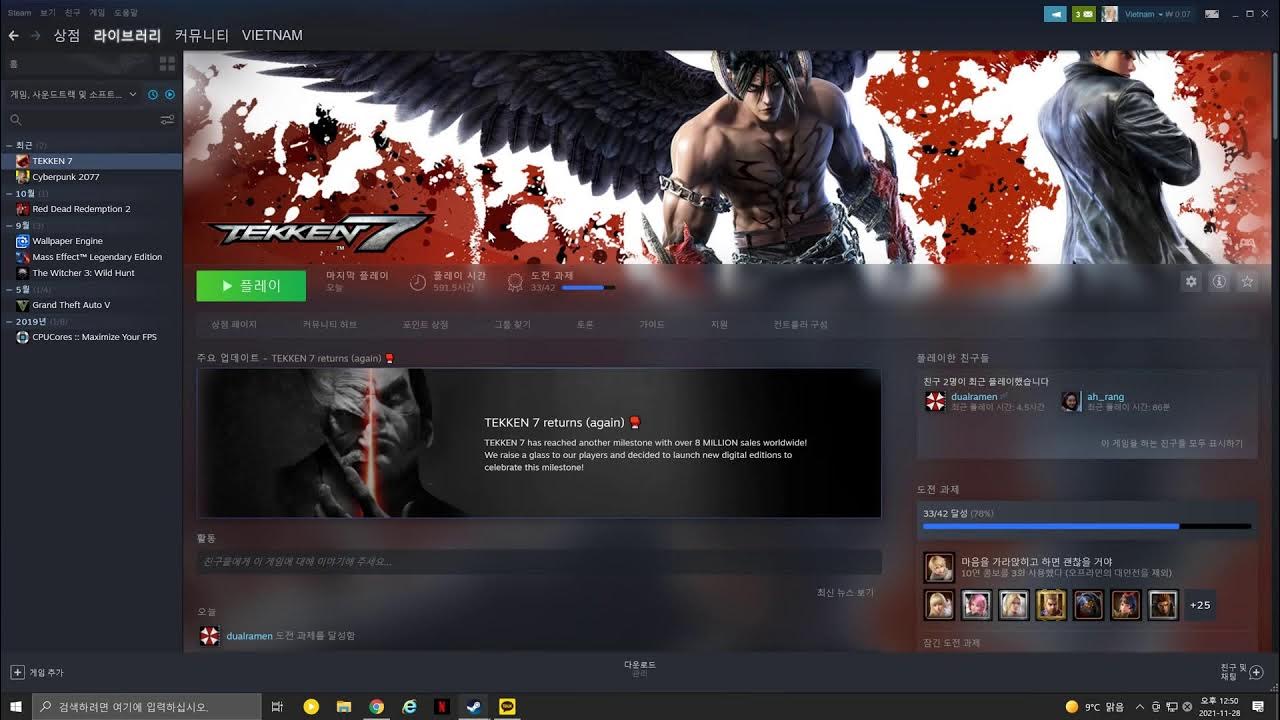This screenshot has height=720, width=1280.
Task: Open TEKKEN 7 game settings gear
Action: pyautogui.click(x=1191, y=282)
